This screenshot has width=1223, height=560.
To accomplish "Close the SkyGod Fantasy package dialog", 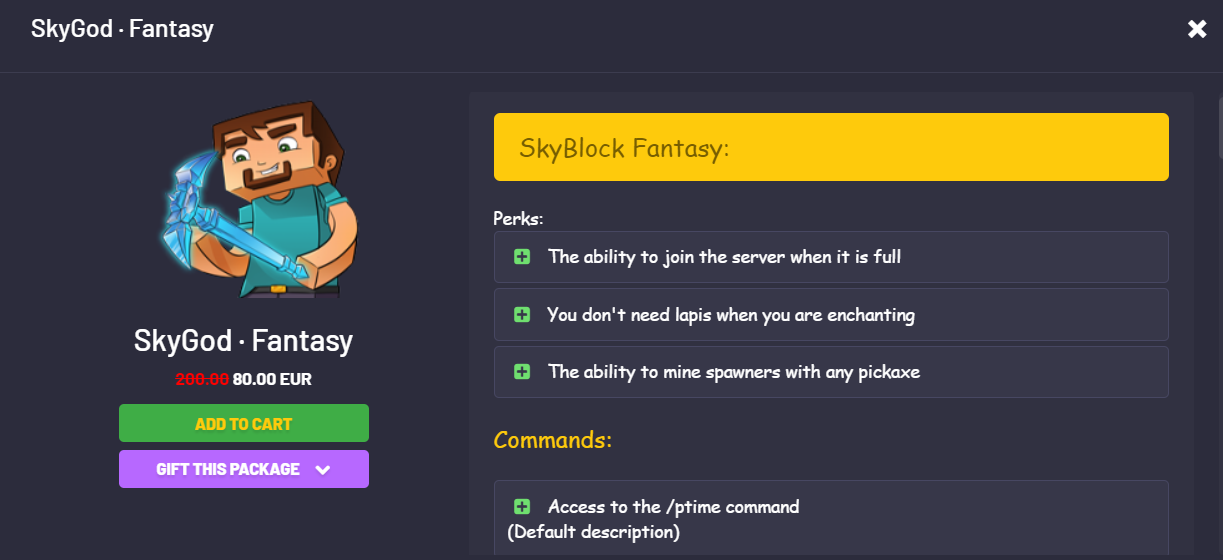I will pyautogui.click(x=1197, y=29).
